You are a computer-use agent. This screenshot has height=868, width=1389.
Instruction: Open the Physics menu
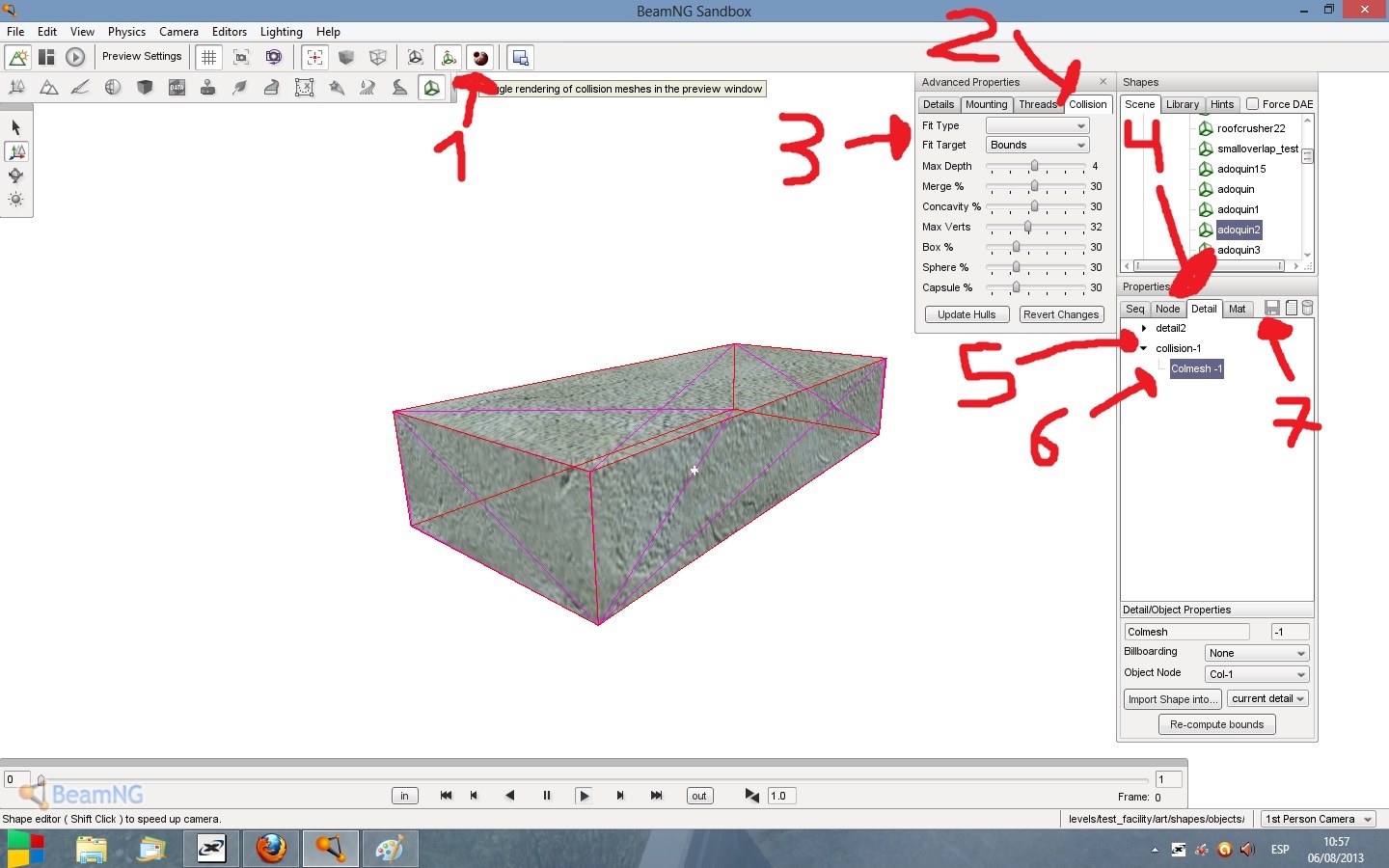point(126,32)
